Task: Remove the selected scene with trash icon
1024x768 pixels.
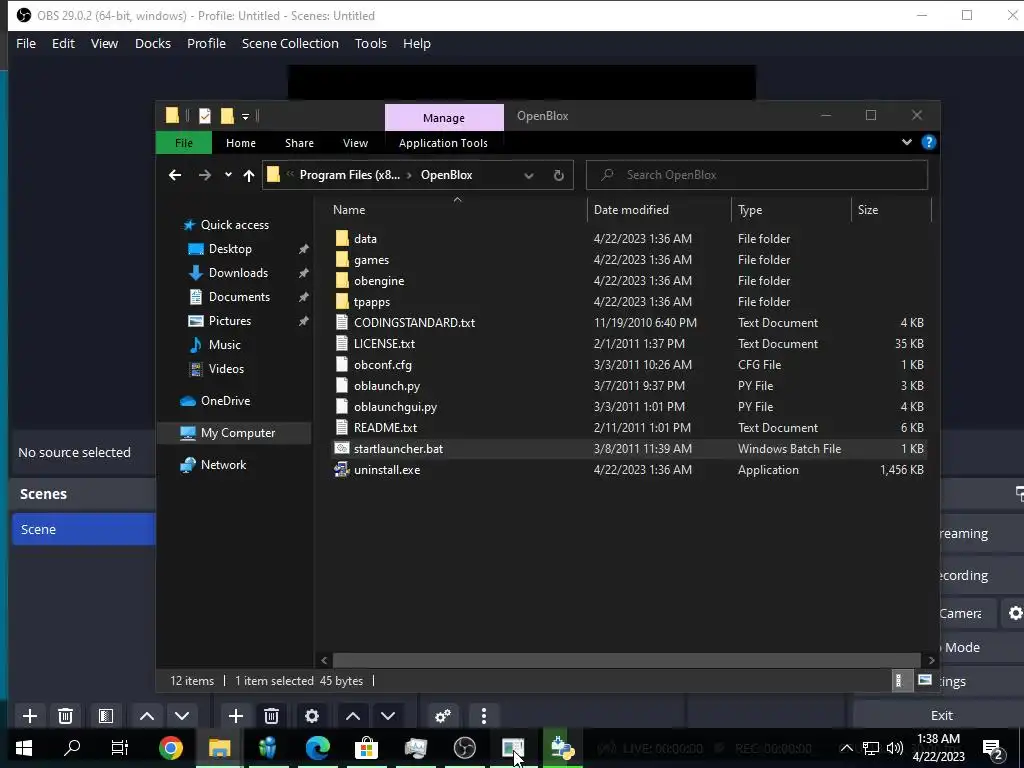Action: point(65,716)
